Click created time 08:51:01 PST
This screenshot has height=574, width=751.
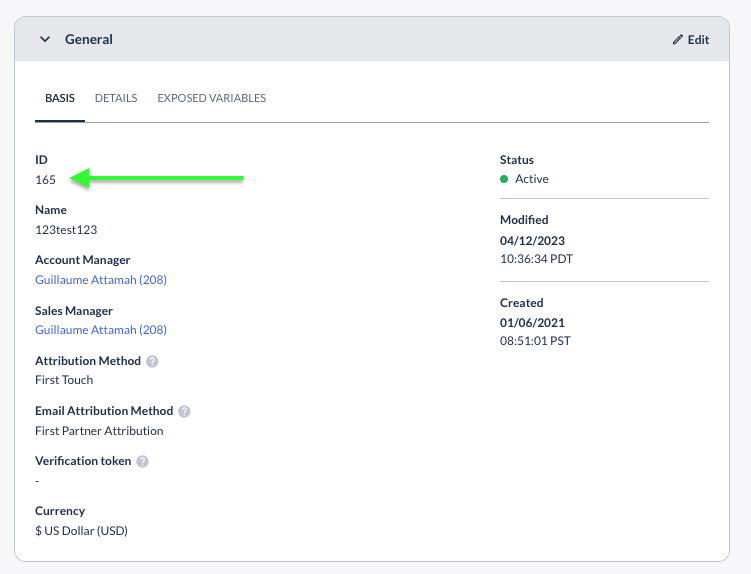click(535, 341)
